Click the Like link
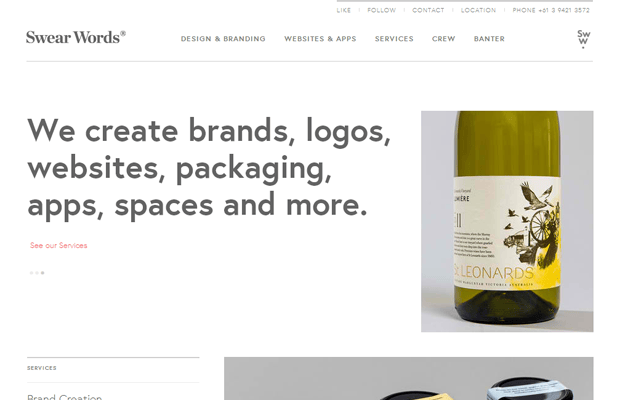 (344, 10)
